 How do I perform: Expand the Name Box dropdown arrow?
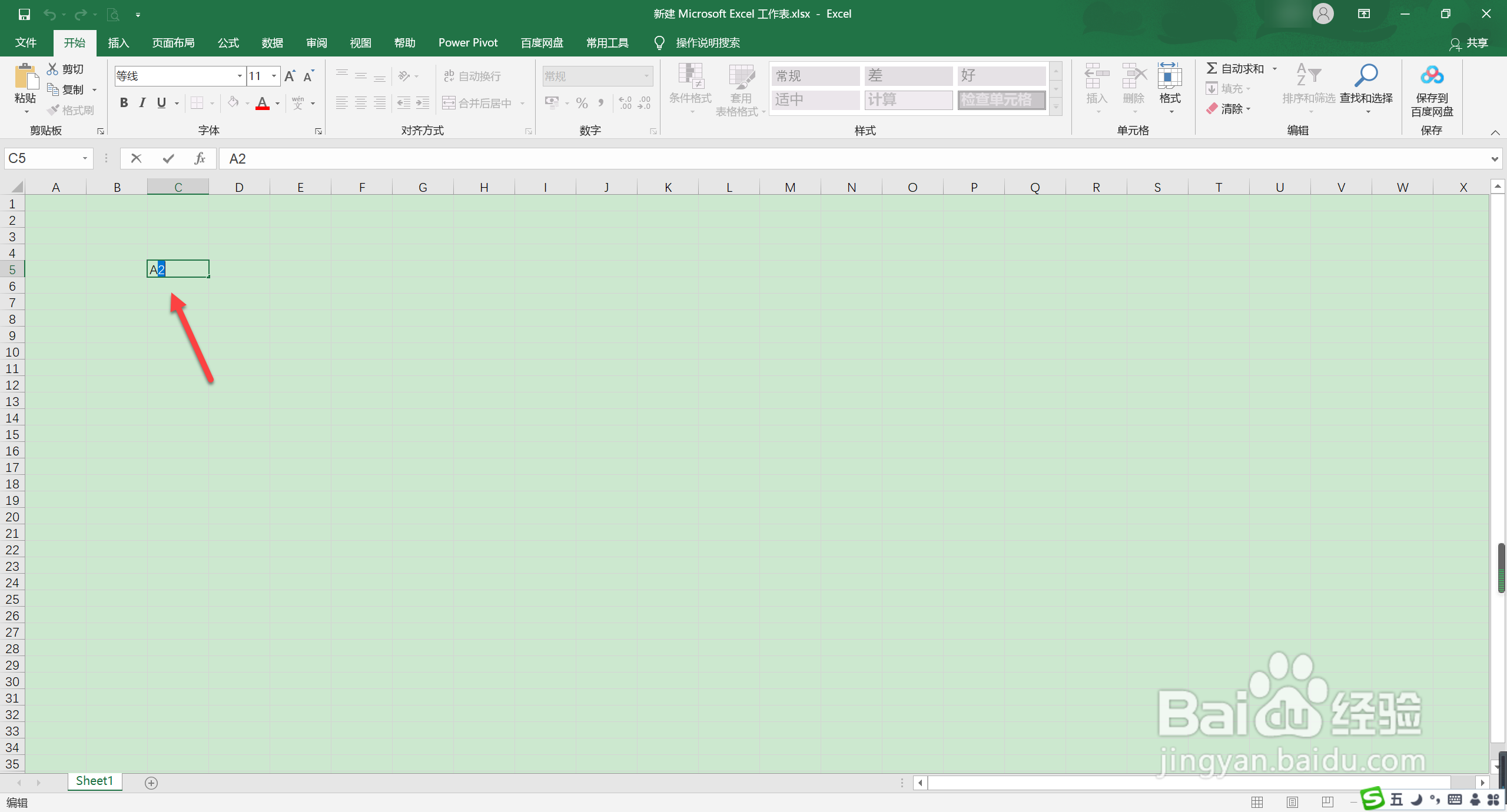pyautogui.click(x=85, y=158)
